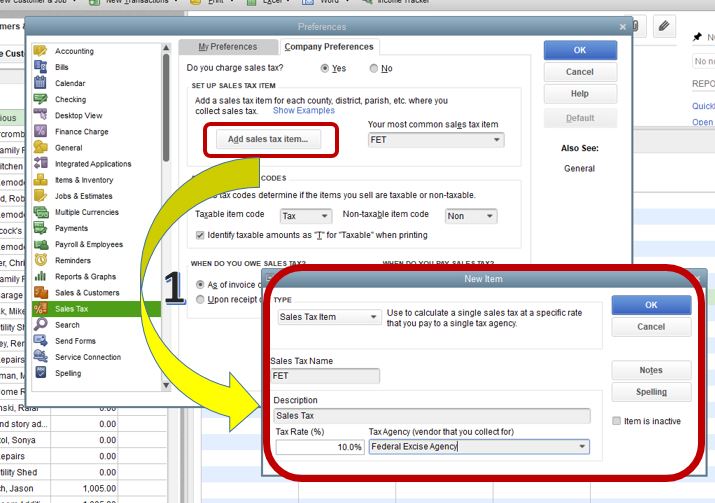Click the Description field
This screenshot has width=715, height=503.
pyautogui.click(x=432, y=415)
